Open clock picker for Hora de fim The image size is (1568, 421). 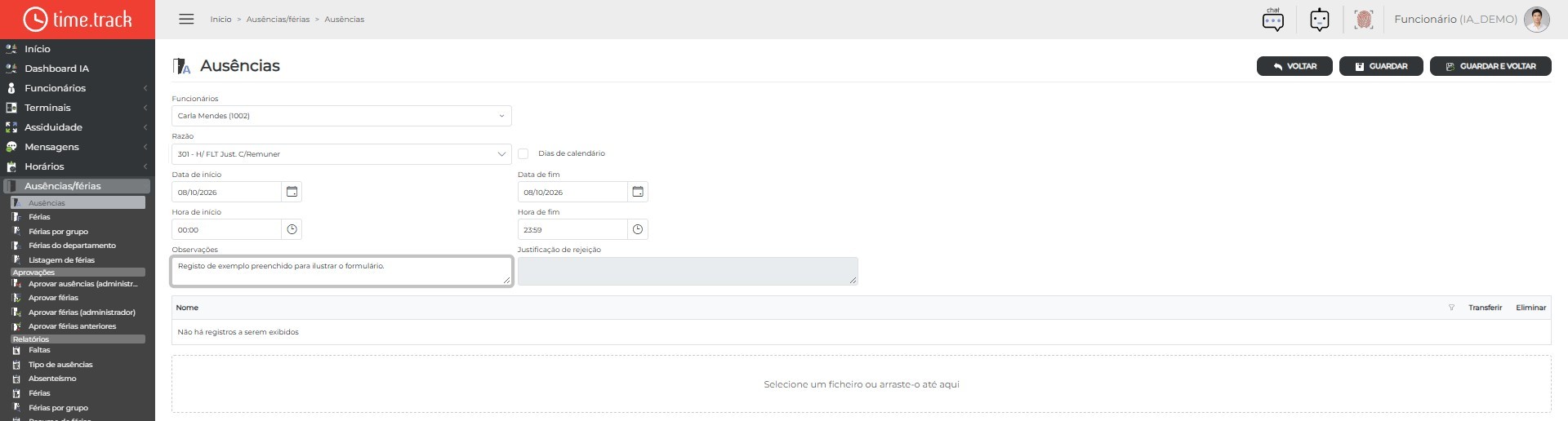[x=638, y=229]
